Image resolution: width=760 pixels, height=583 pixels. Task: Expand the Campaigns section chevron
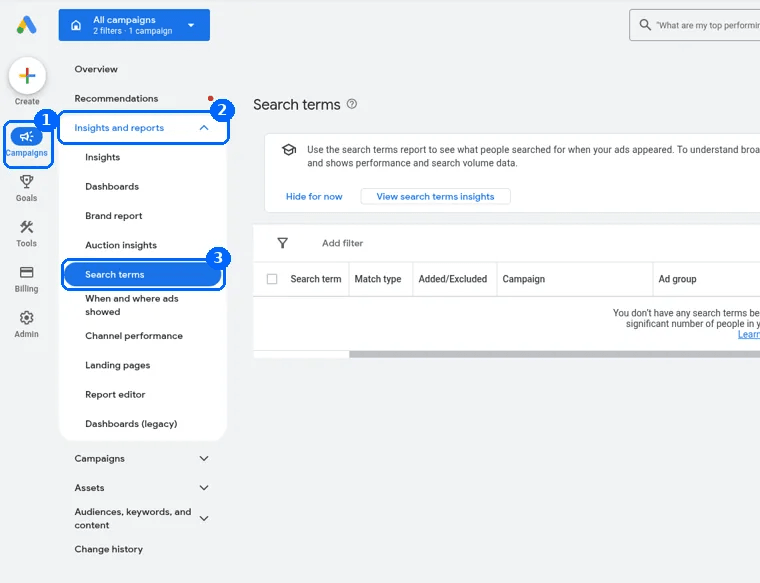[x=204, y=458]
